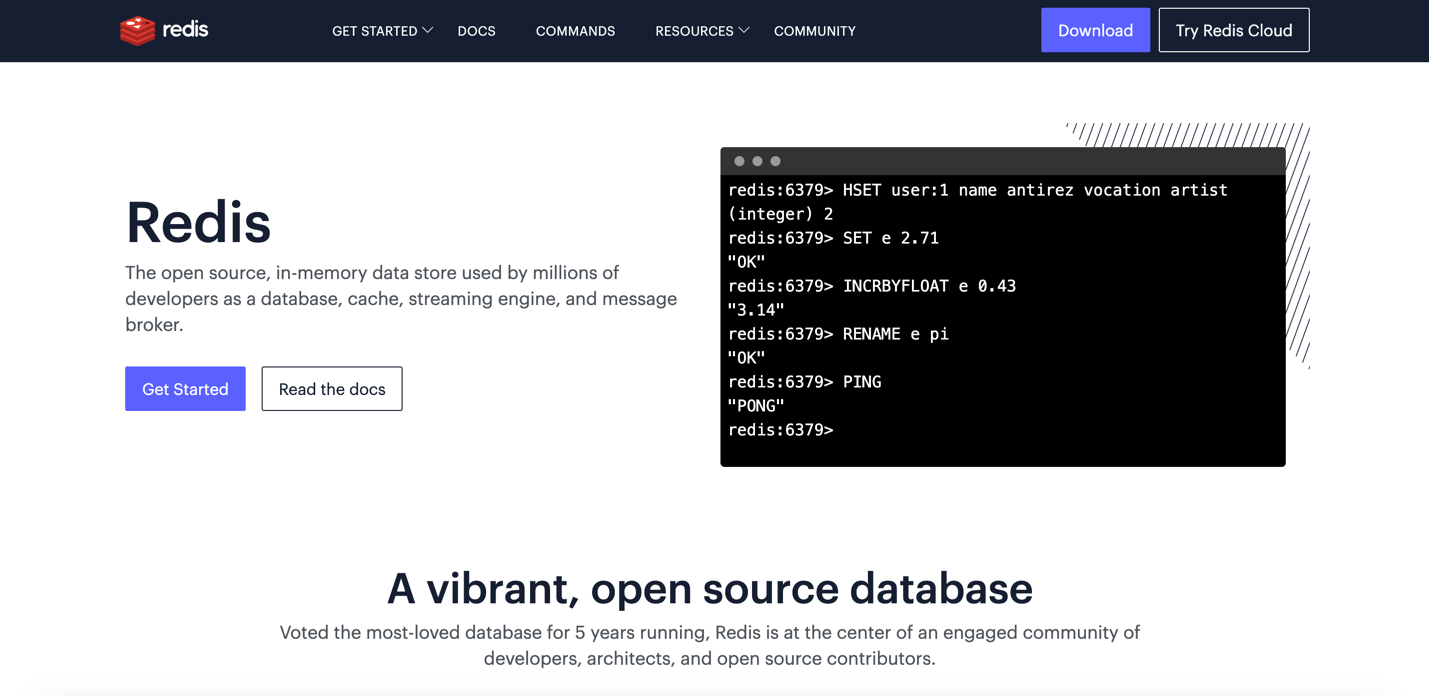1429x696 pixels.
Task: Click the large Redis heading
Action: tap(198, 222)
